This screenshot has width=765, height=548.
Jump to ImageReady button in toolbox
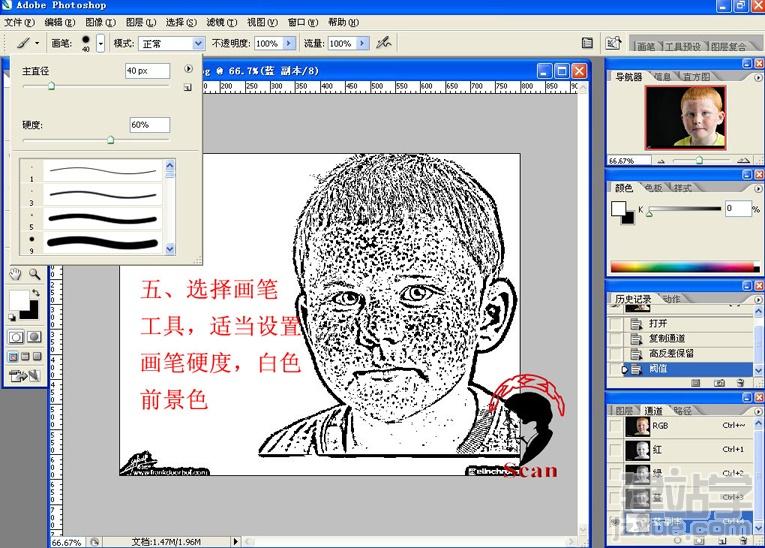pyautogui.click(x=24, y=376)
